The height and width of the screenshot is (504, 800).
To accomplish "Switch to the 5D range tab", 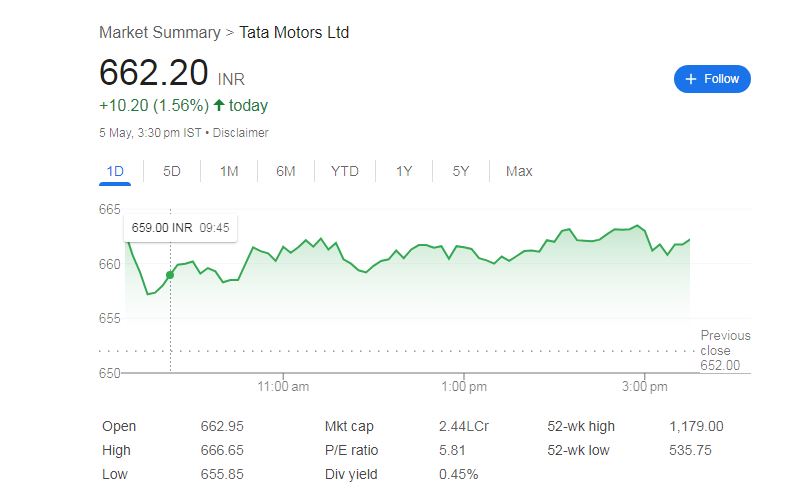I will (172, 171).
